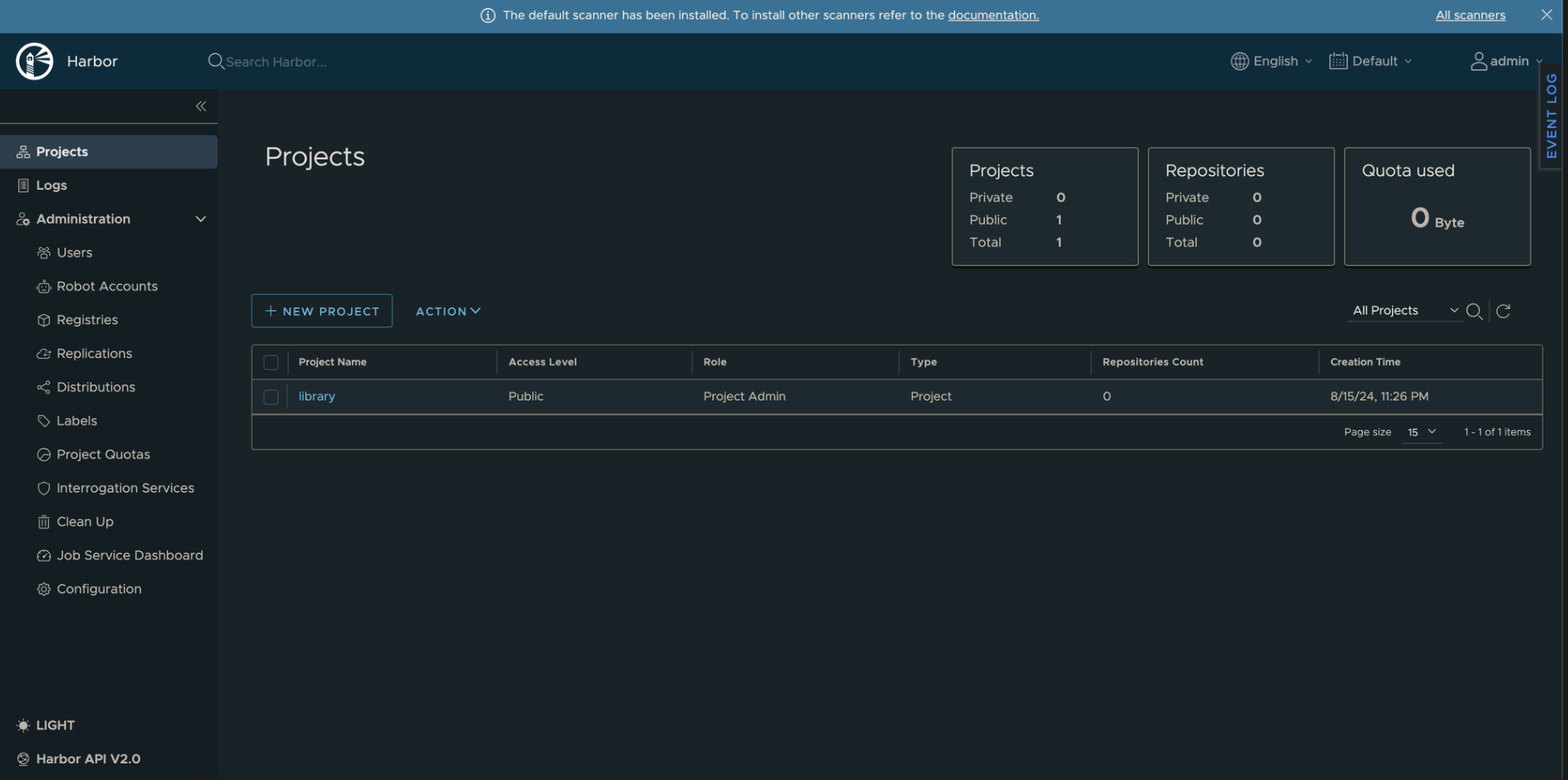Open the English language dropdown
Viewport: 1568px width, 780px height.
click(1271, 61)
